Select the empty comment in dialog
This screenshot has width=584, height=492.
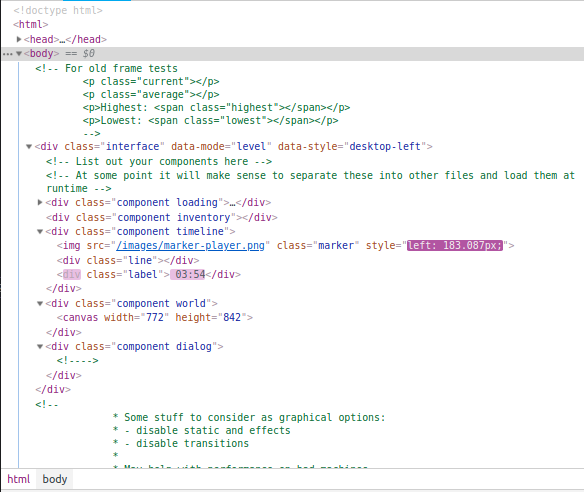click(x=77, y=361)
